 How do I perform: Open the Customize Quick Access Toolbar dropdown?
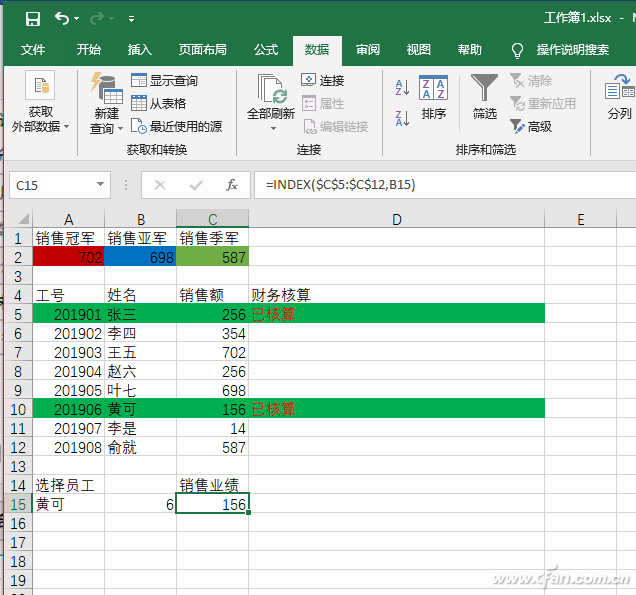(131, 19)
